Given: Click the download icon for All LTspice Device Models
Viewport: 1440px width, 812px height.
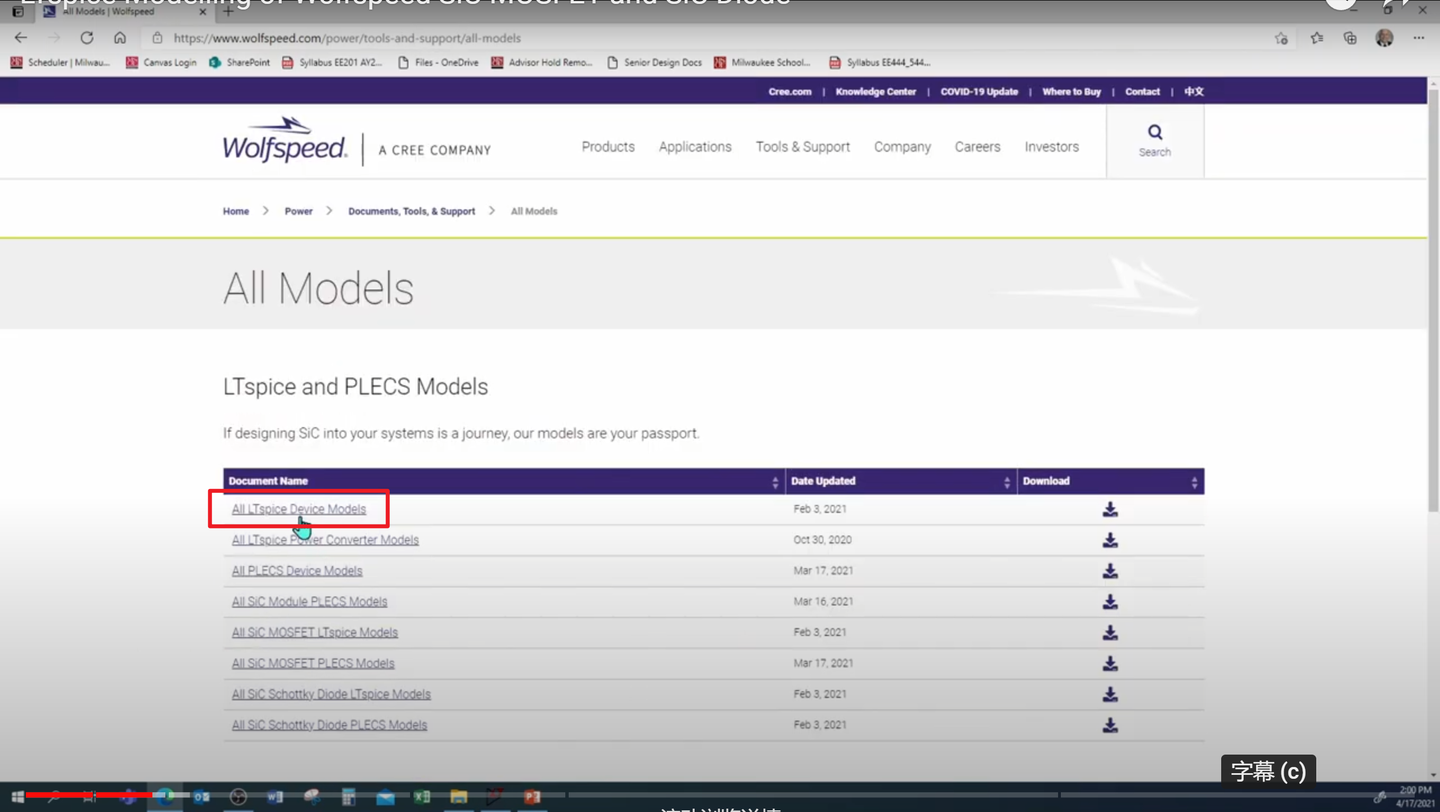Looking at the screenshot, I should (x=1110, y=509).
